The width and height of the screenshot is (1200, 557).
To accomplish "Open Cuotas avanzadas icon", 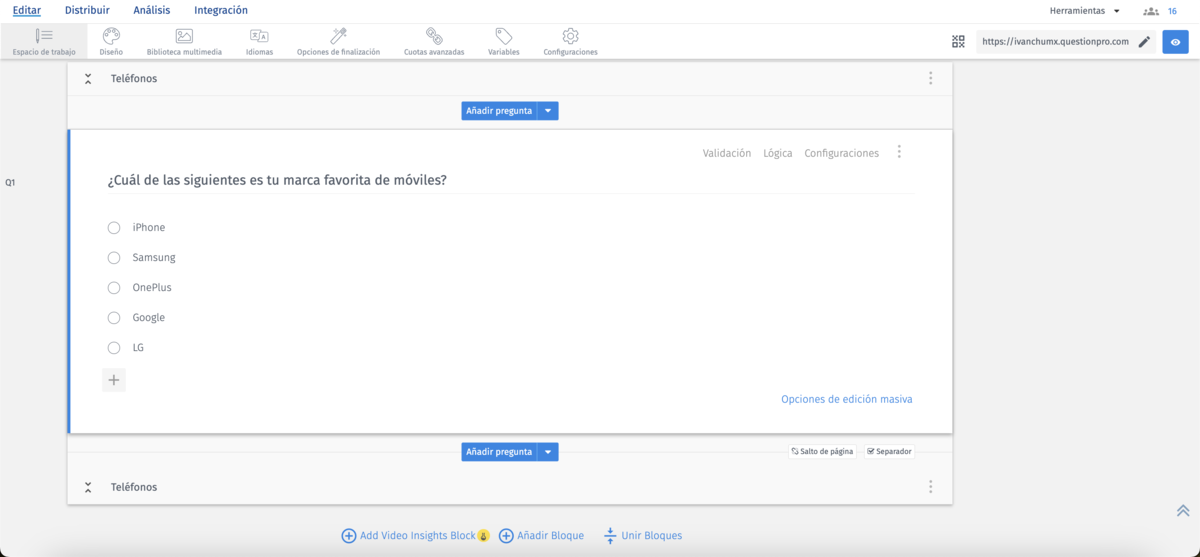I will 434,36.
